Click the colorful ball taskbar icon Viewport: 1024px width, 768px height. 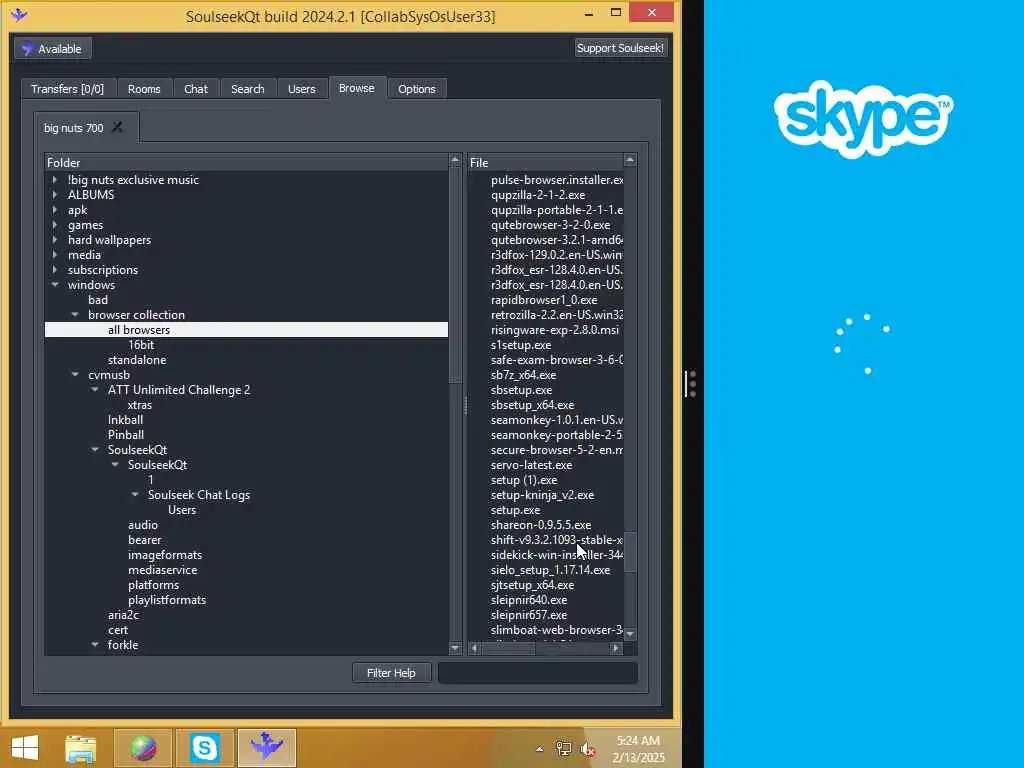click(143, 748)
